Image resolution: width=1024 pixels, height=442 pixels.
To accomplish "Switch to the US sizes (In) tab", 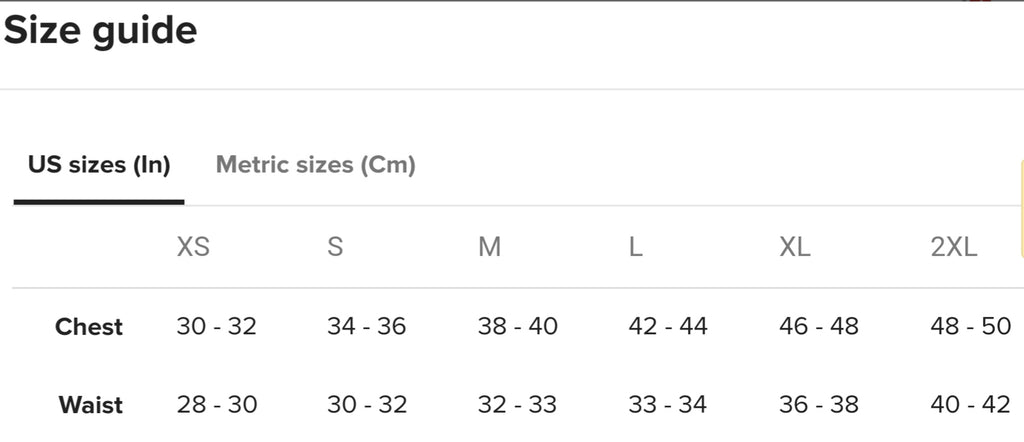I will pyautogui.click(x=99, y=165).
